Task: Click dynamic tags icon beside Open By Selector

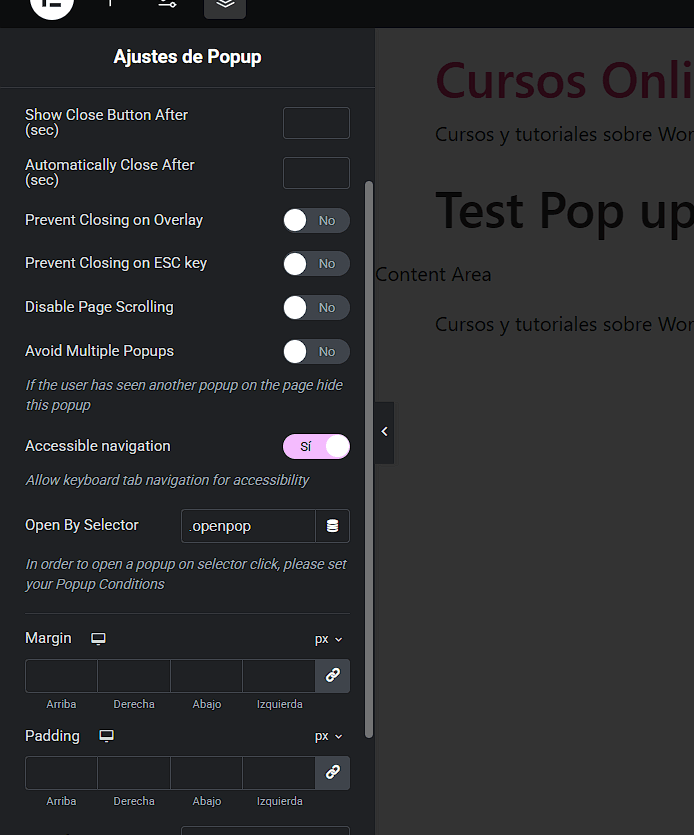Action: coord(333,526)
